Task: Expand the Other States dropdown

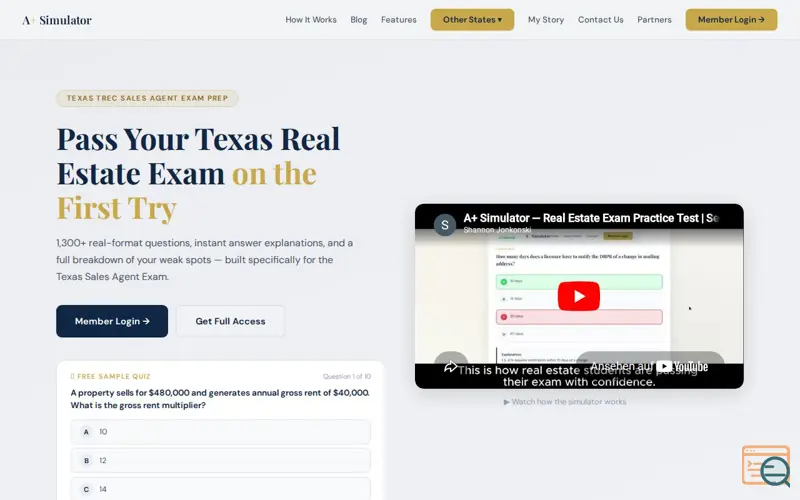Action: pos(472,20)
